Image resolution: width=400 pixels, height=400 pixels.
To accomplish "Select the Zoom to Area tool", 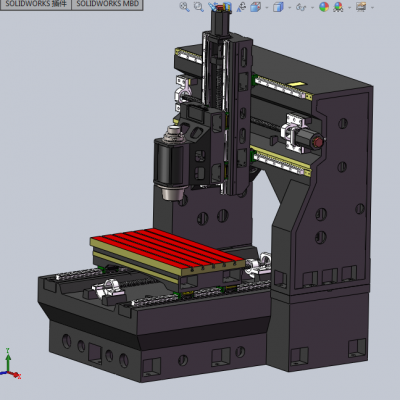I will click(x=199, y=7).
